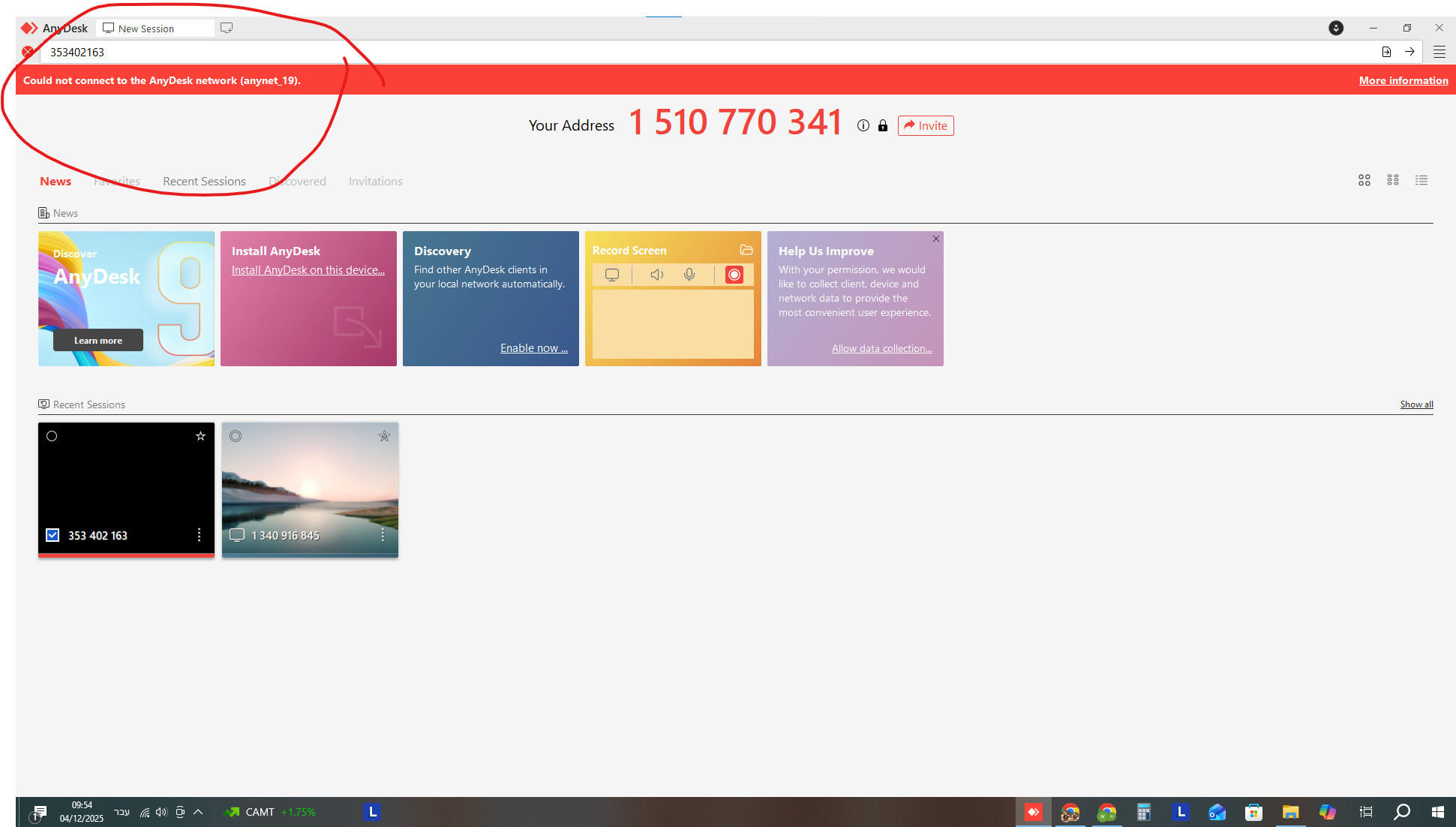This screenshot has height=827, width=1456.
Task: Click the lock icon beside your address
Action: tap(883, 125)
